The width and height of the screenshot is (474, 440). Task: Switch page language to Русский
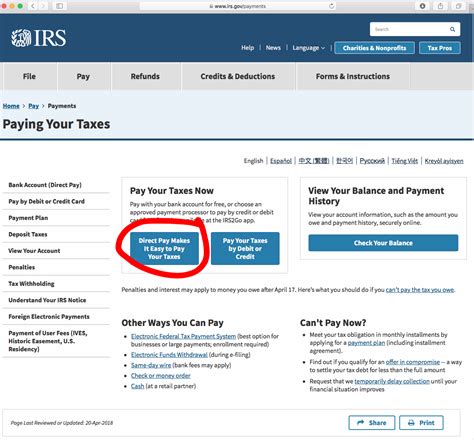click(x=372, y=161)
